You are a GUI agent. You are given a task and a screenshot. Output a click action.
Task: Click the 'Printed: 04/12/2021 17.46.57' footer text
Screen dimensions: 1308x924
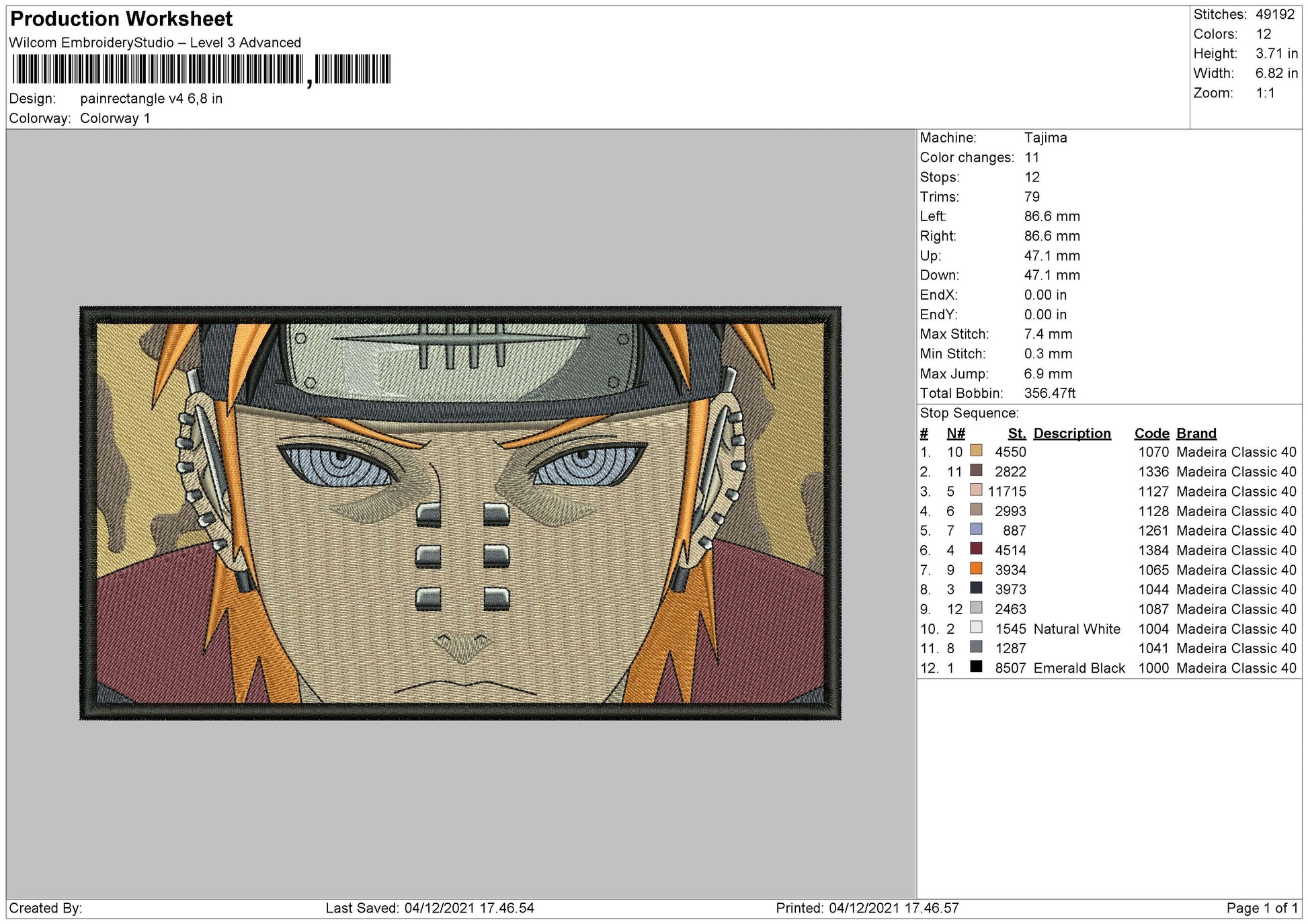[x=867, y=909]
